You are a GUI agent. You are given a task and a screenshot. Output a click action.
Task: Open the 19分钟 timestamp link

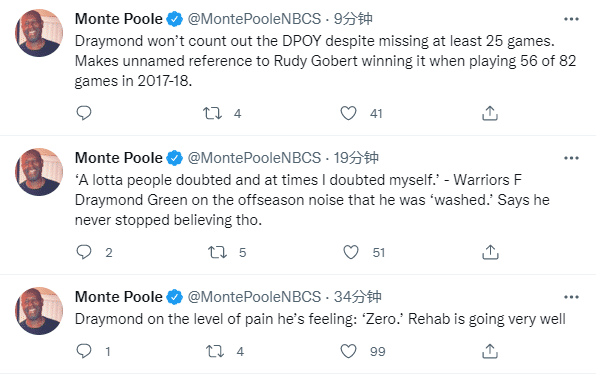(356, 158)
